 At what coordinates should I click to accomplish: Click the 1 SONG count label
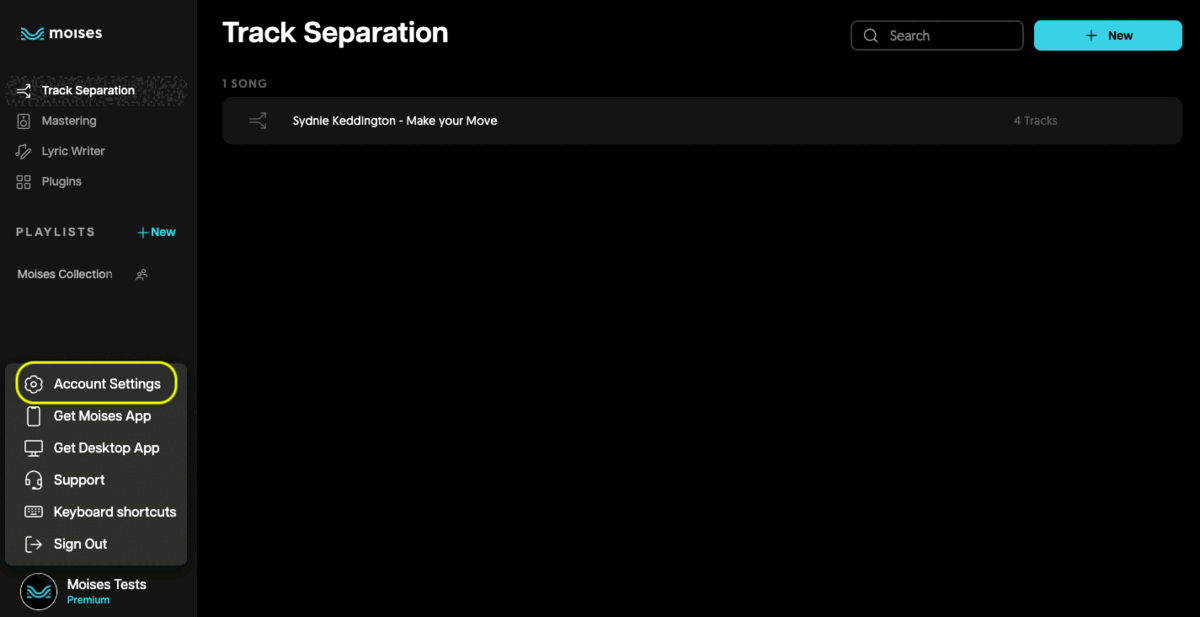(x=245, y=84)
